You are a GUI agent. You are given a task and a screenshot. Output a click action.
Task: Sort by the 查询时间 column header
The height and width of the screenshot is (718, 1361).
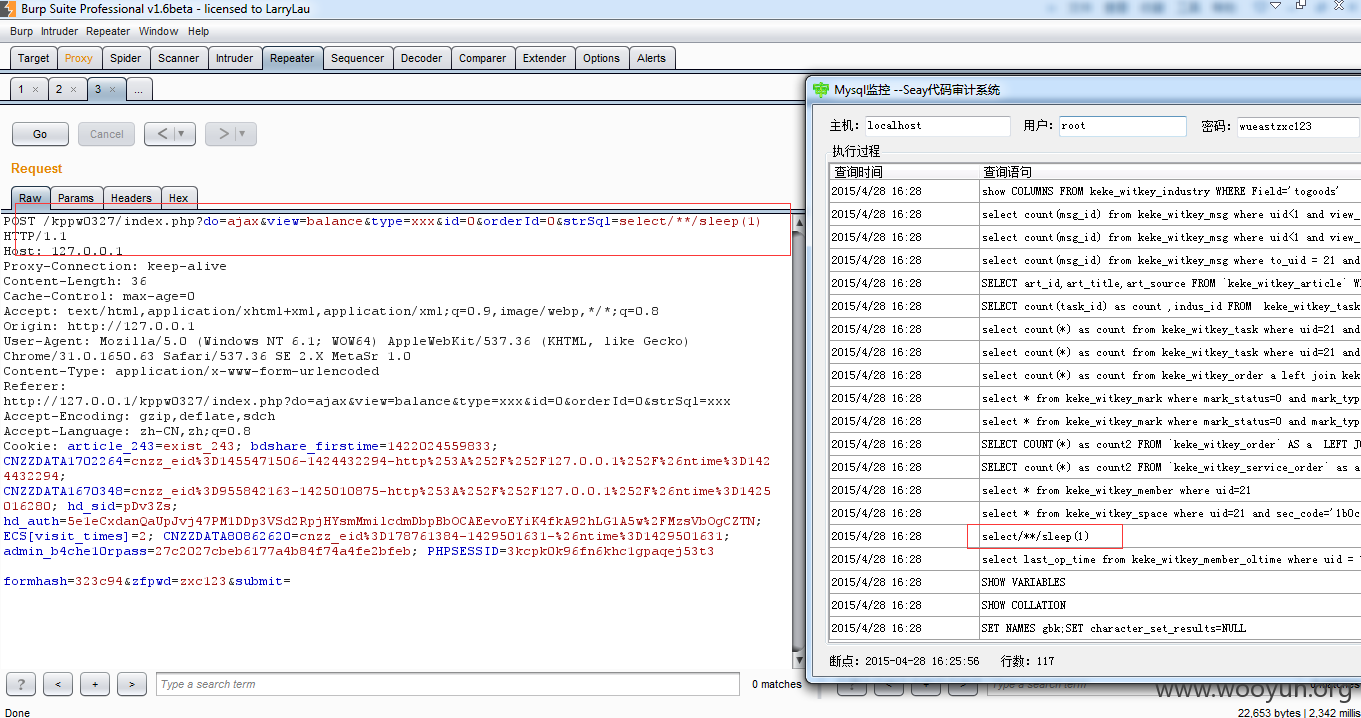point(904,172)
